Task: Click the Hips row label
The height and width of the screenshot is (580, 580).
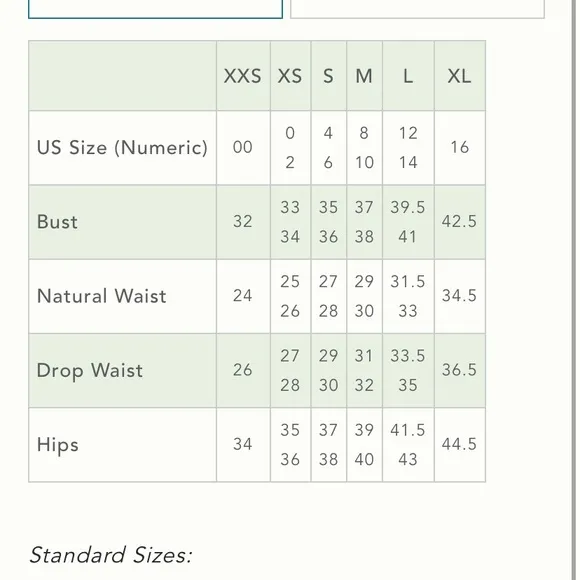Action: [x=58, y=445]
